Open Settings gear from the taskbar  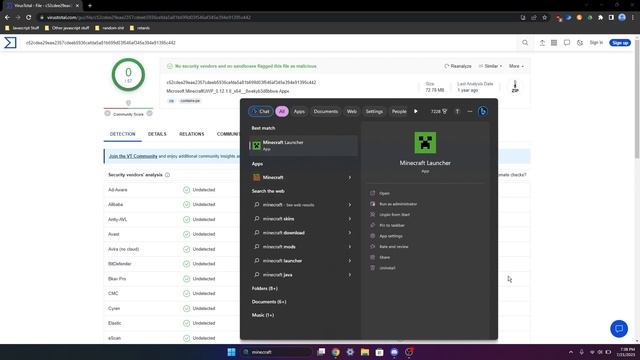click(x=350, y=352)
